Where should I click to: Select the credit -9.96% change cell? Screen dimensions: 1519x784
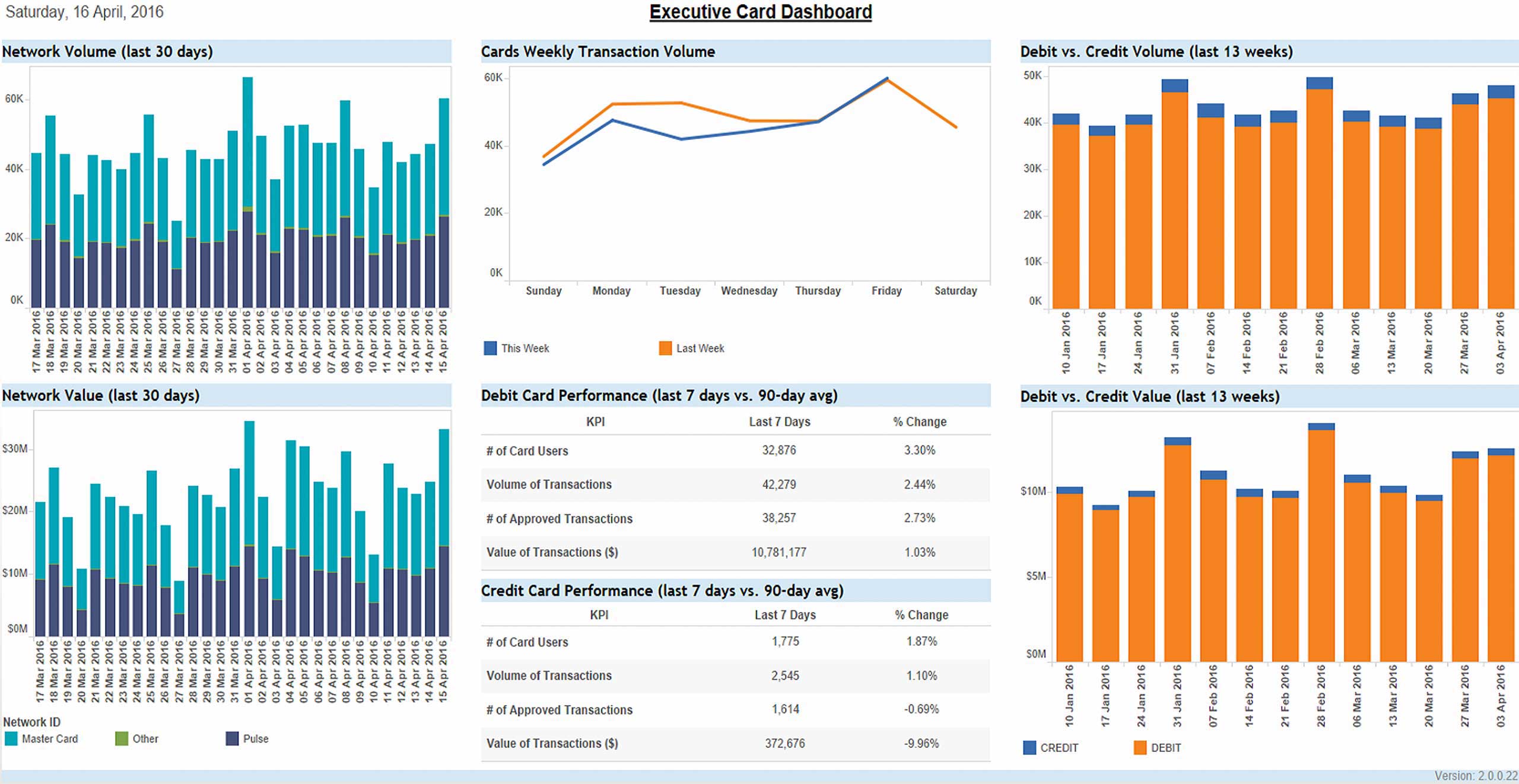click(x=921, y=743)
